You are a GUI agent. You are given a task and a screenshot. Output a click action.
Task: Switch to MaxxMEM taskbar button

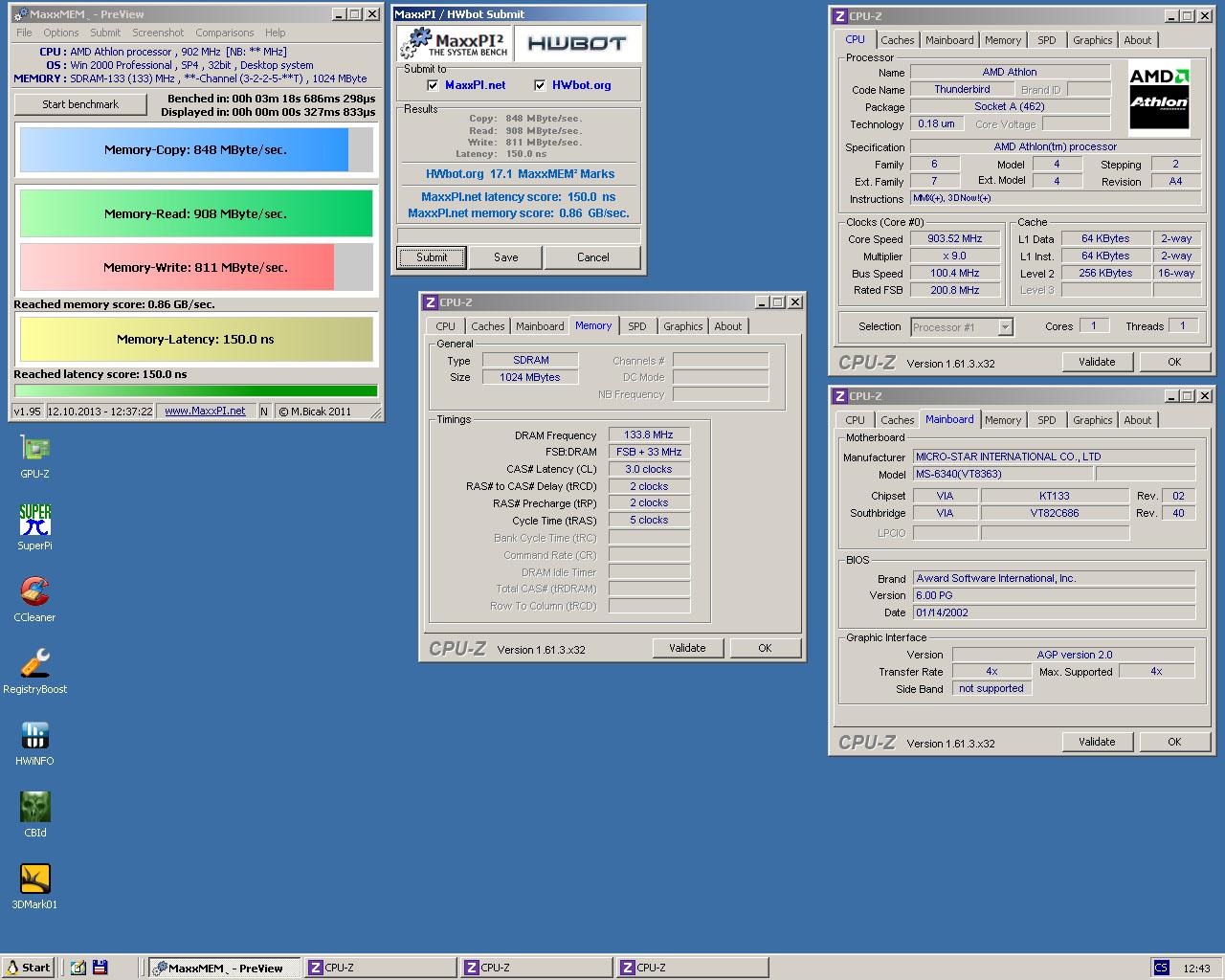point(226,968)
